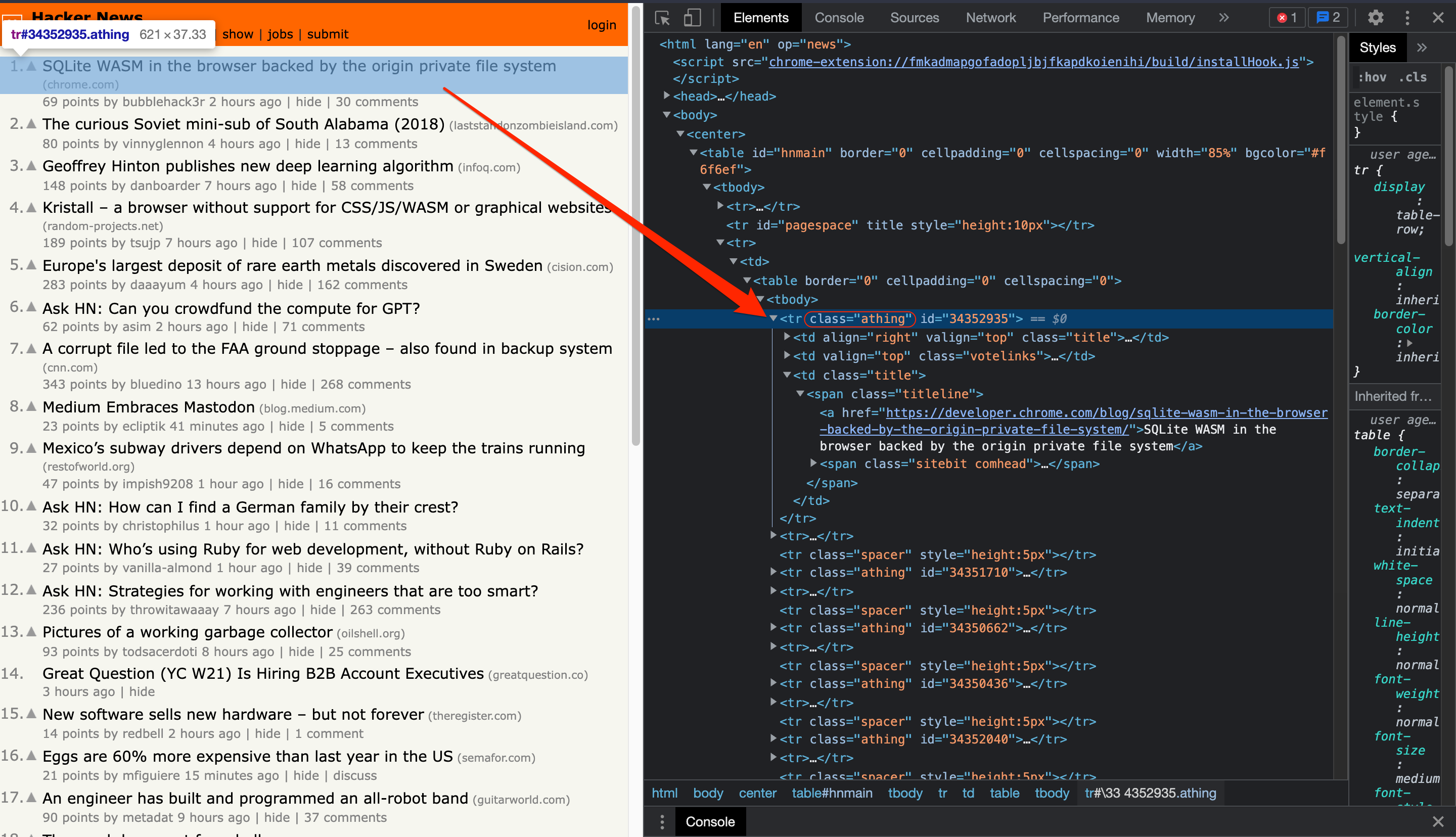1456x837 pixels.
Task: Drag the DevTools panel resize scrollbar
Action: click(x=641, y=418)
